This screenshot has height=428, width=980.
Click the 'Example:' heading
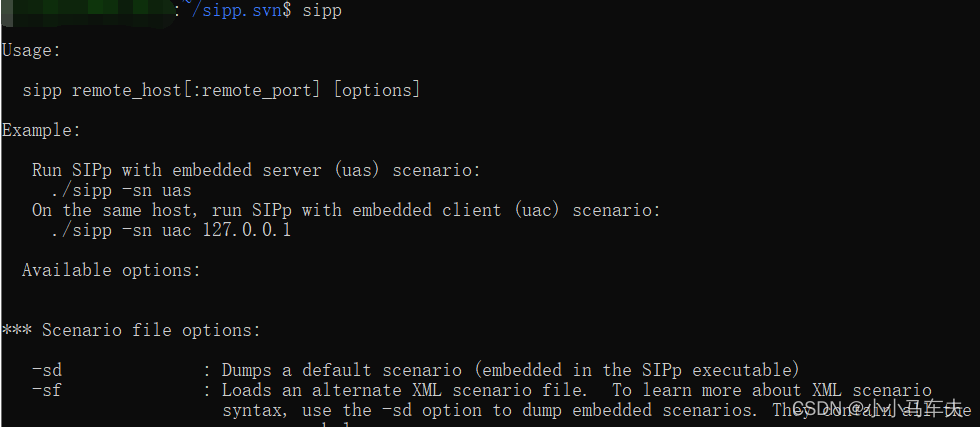(41, 131)
